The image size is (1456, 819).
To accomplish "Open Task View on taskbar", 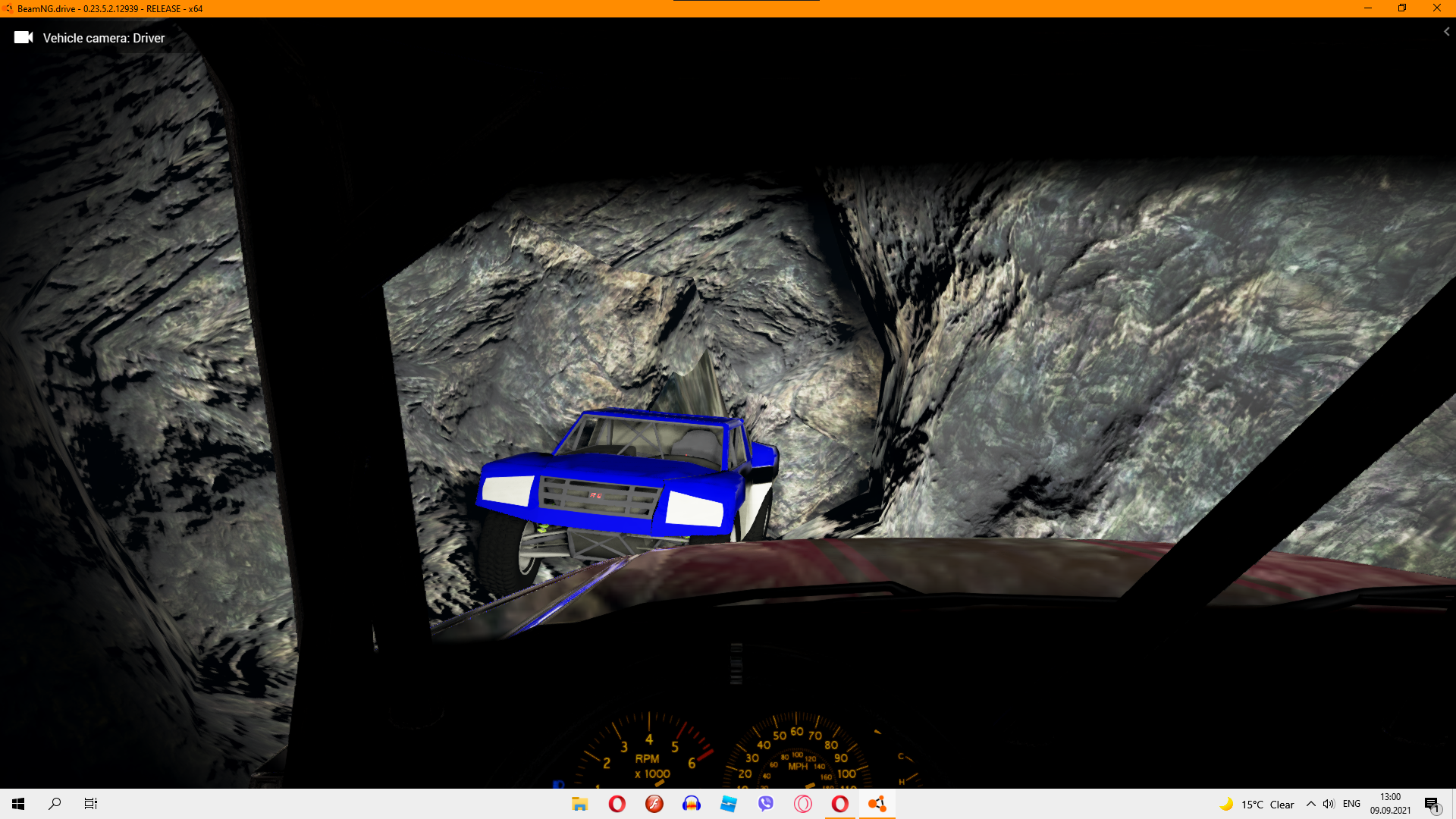I will coord(91,804).
